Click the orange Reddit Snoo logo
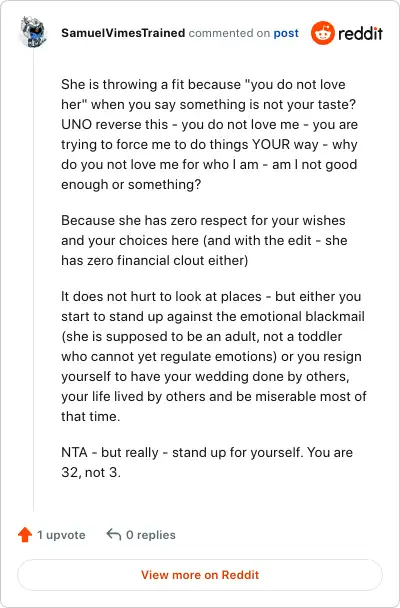 pyautogui.click(x=322, y=33)
